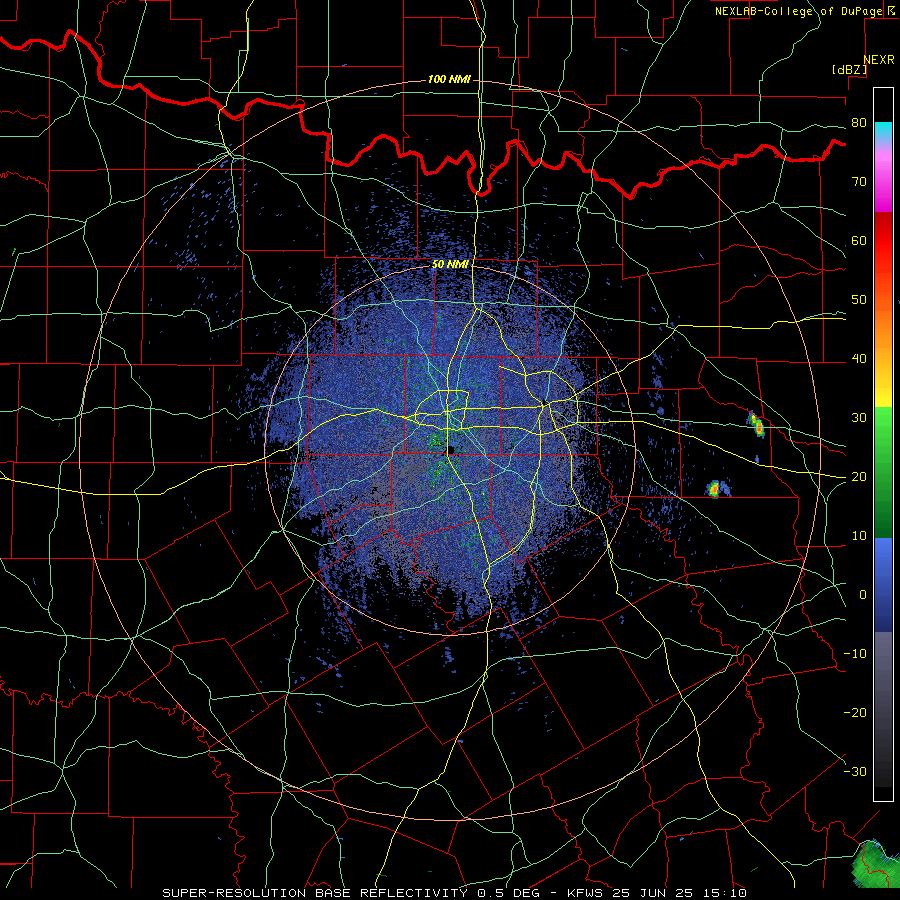Click the [dBZ] unit label
This screenshot has height=900, width=900.
849,69
